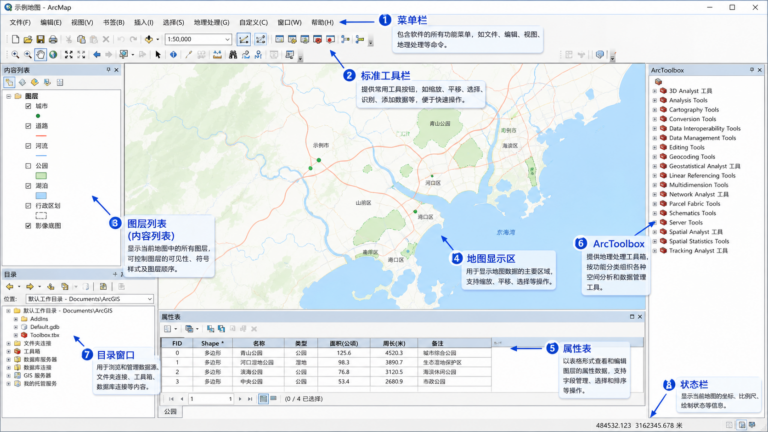Screen dimensions: 768x432
Task: Close the ArcToolbox panel
Action: click(x=760, y=70)
